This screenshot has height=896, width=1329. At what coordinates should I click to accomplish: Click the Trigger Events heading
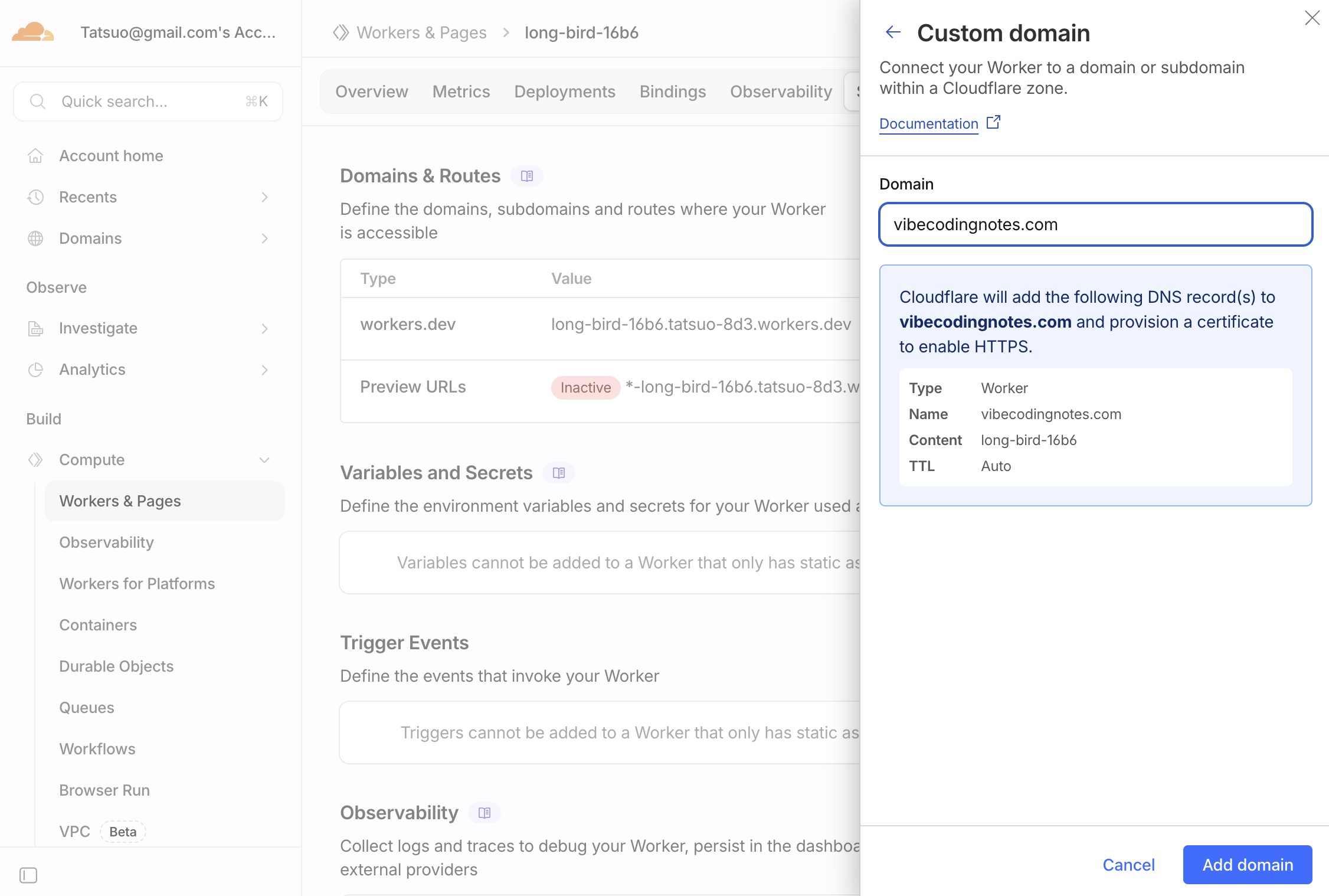click(x=404, y=643)
